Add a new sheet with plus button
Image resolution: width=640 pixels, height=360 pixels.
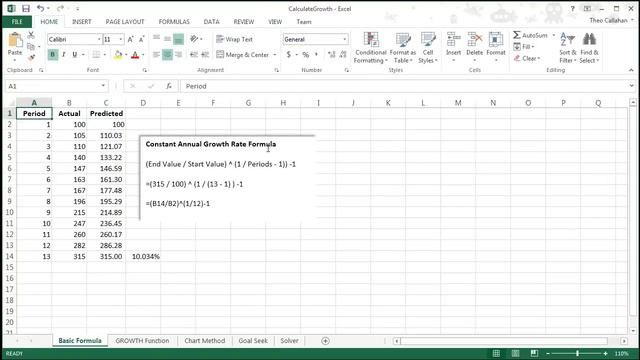(x=325, y=341)
